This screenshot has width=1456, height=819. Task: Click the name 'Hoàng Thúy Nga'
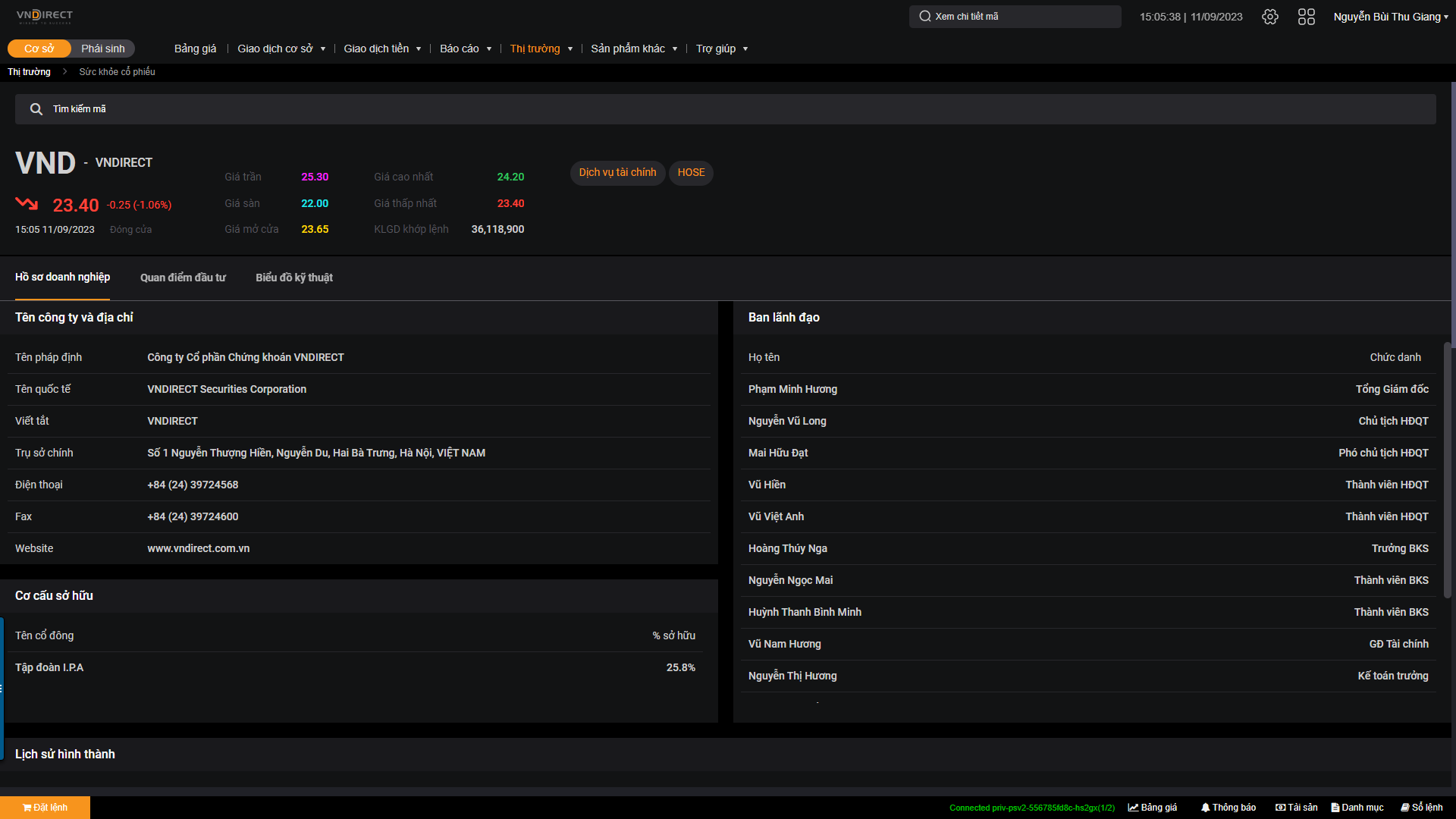pos(788,548)
